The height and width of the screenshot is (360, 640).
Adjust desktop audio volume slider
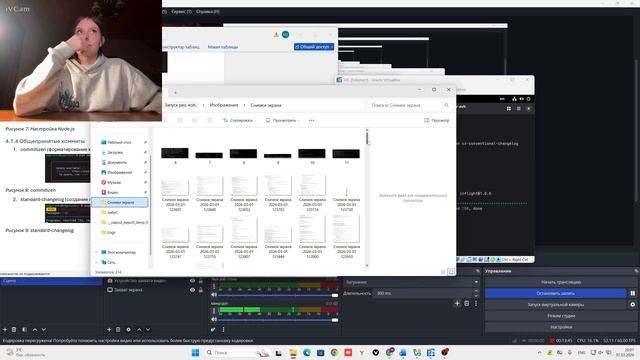coord(279,295)
